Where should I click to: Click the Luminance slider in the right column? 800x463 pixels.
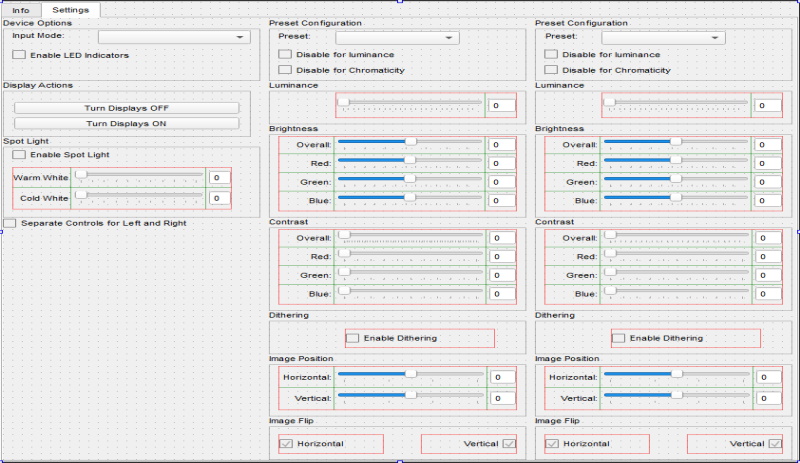676,104
